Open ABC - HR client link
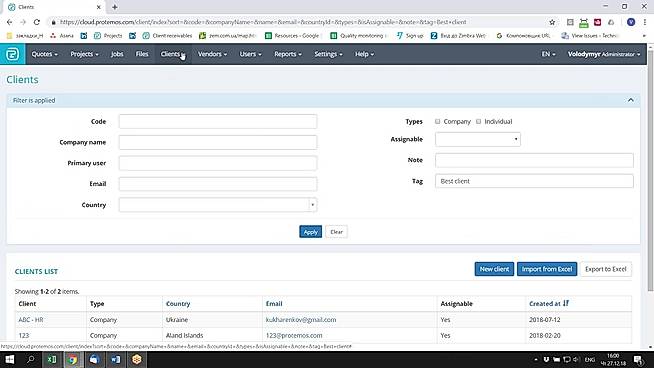Viewport: 654px width, 368px height. tap(31, 320)
